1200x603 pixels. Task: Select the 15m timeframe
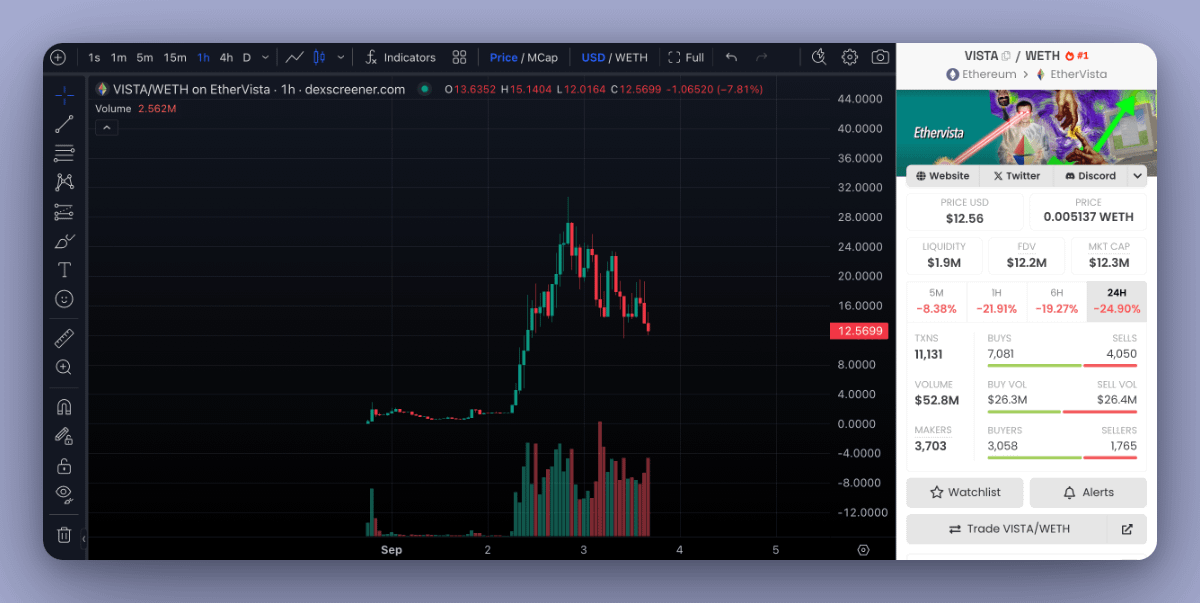pos(175,58)
